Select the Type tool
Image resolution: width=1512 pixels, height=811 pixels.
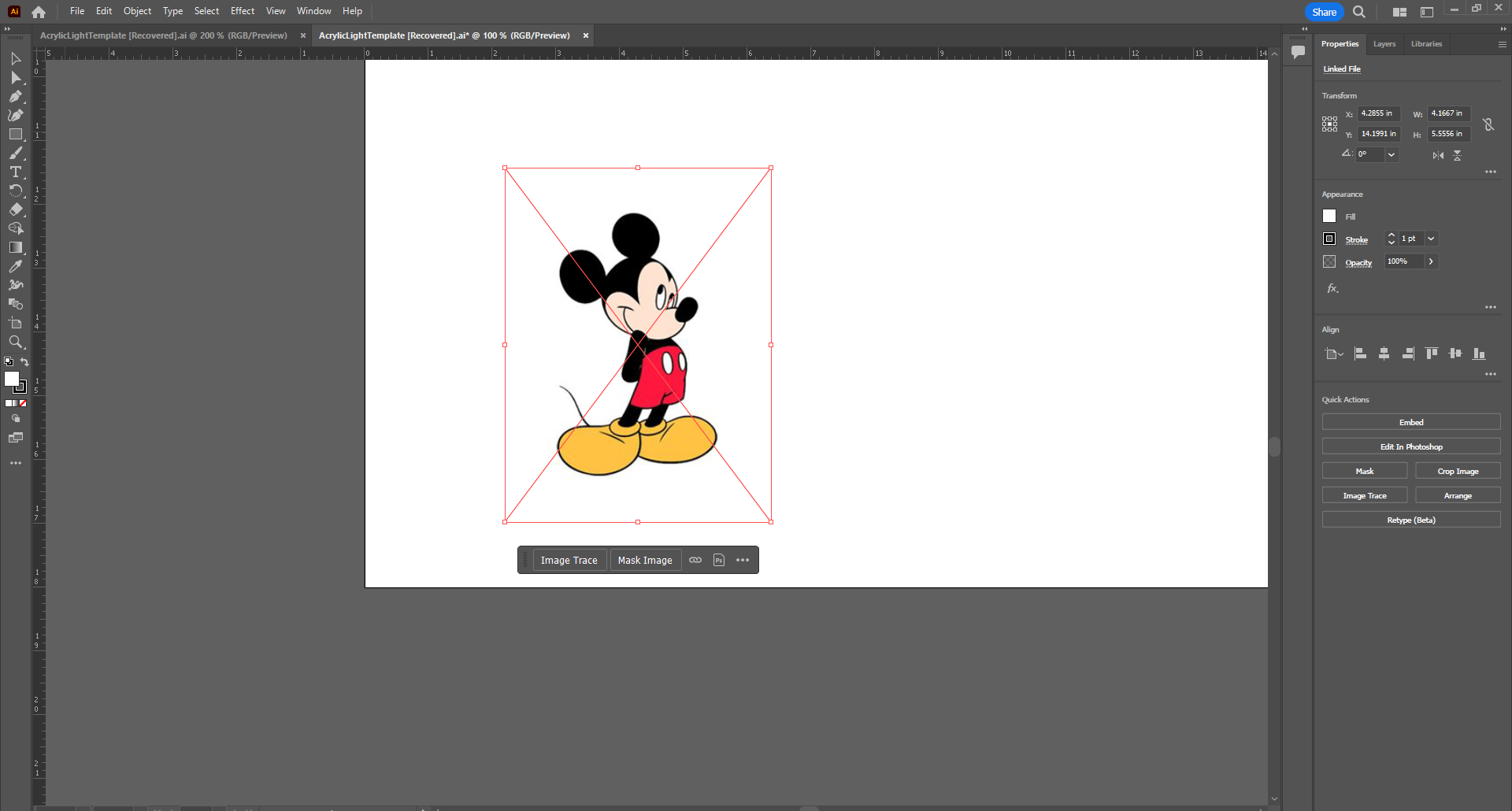click(x=16, y=172)
